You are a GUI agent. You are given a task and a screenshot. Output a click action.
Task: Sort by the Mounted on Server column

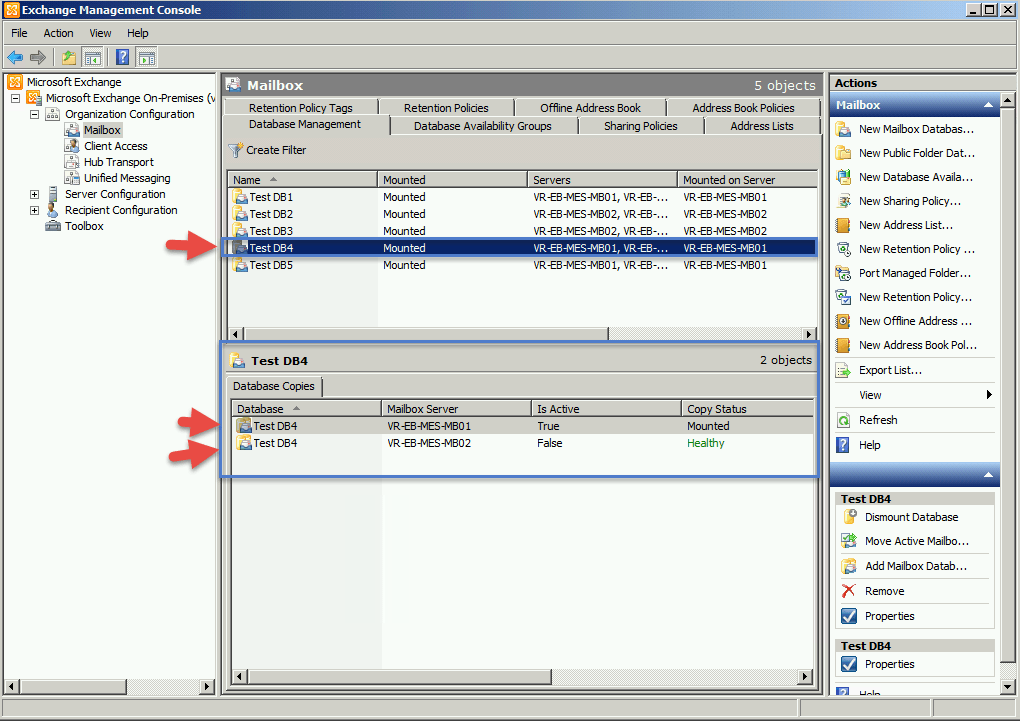(x=747, y=180)
